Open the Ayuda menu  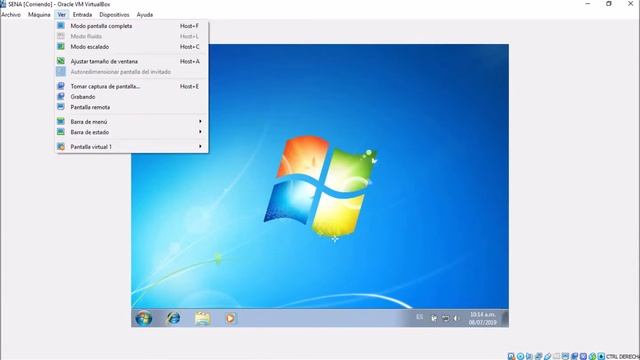click(144, 15)
